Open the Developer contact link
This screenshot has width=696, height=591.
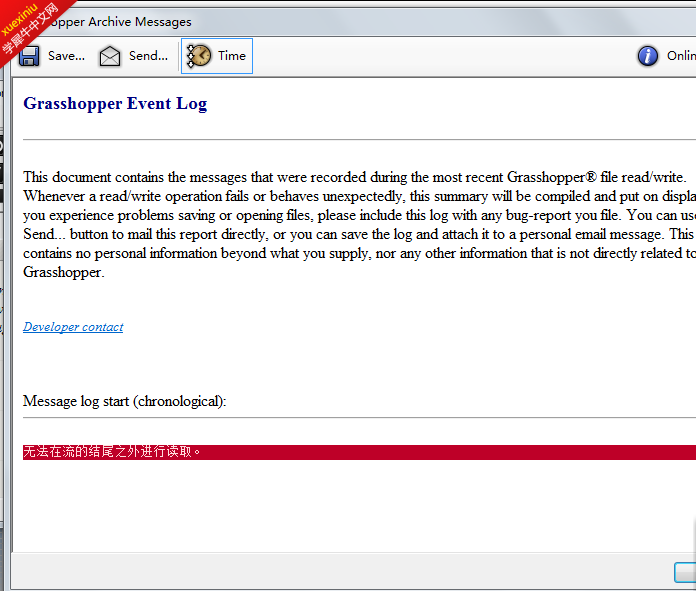pyautogui.click(x=73, y=327)
